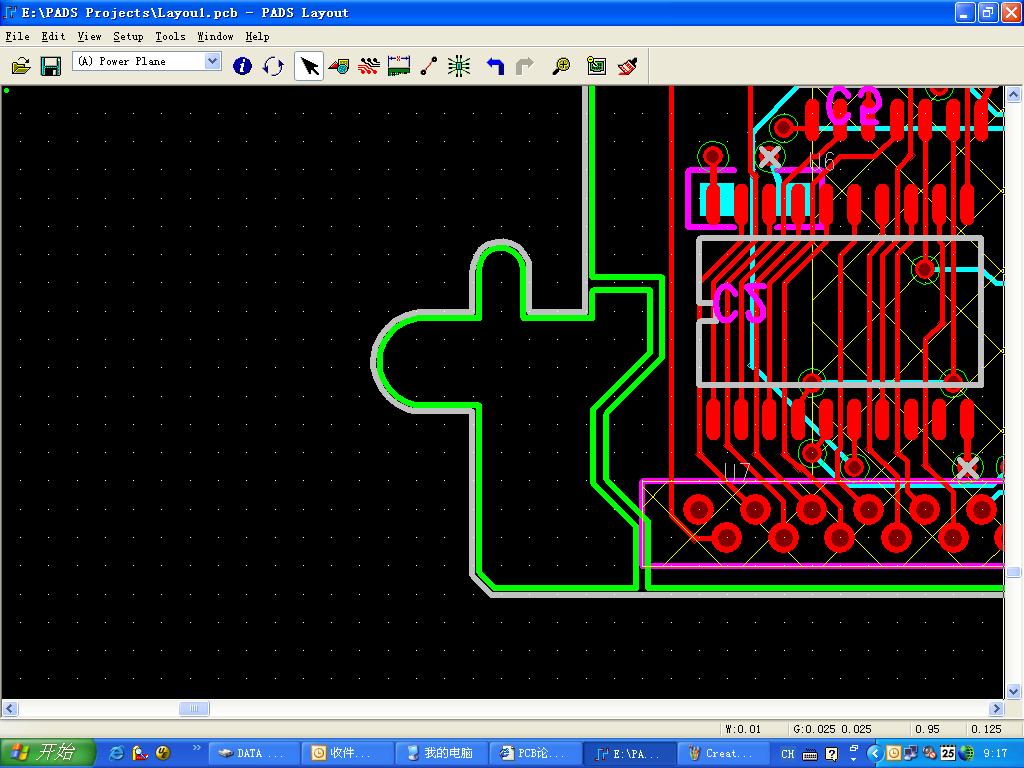
Task: Click the Open file folder icon
Action: coord(21,66)
